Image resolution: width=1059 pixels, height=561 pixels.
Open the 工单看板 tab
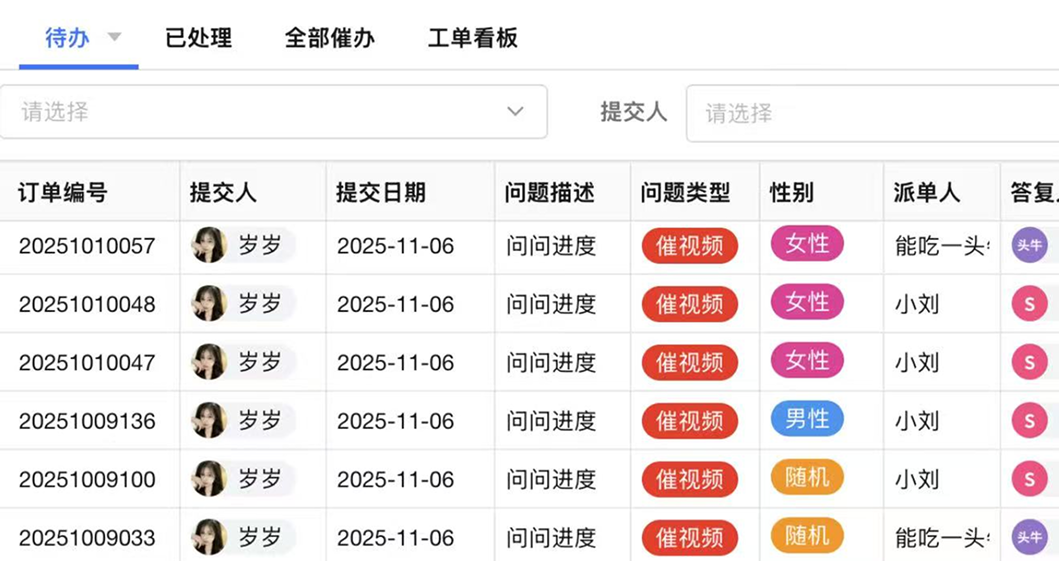pyautogui.click(x=473, y=38)
